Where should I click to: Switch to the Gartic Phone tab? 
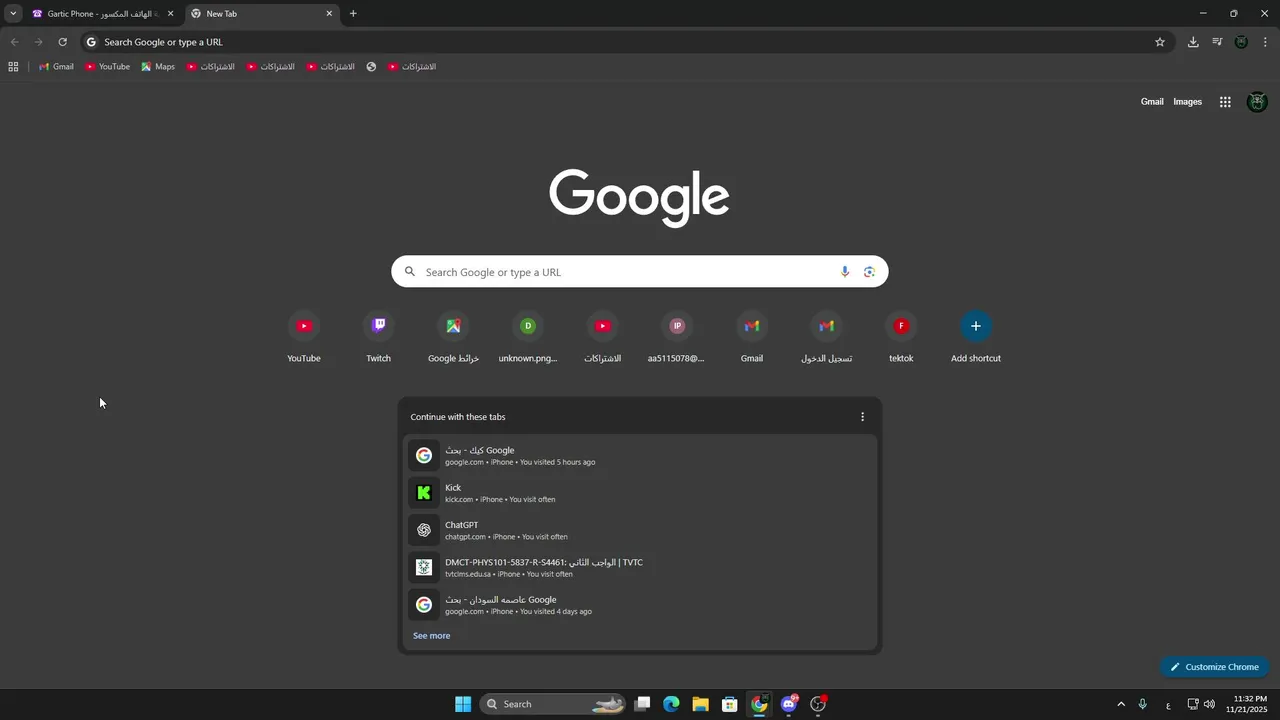pos(103,14)
